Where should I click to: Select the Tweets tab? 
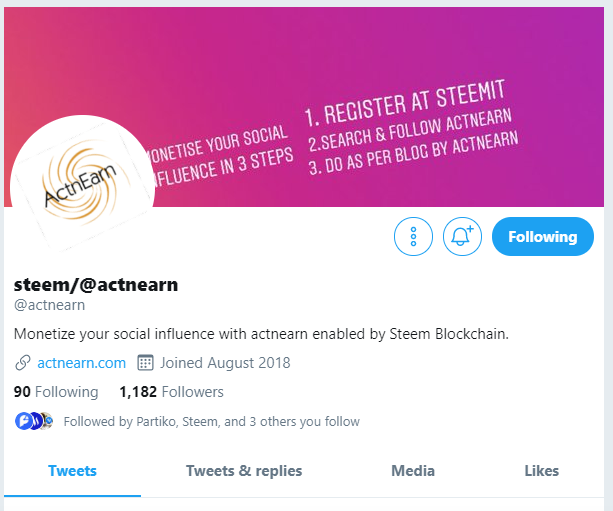pos(72,471)
